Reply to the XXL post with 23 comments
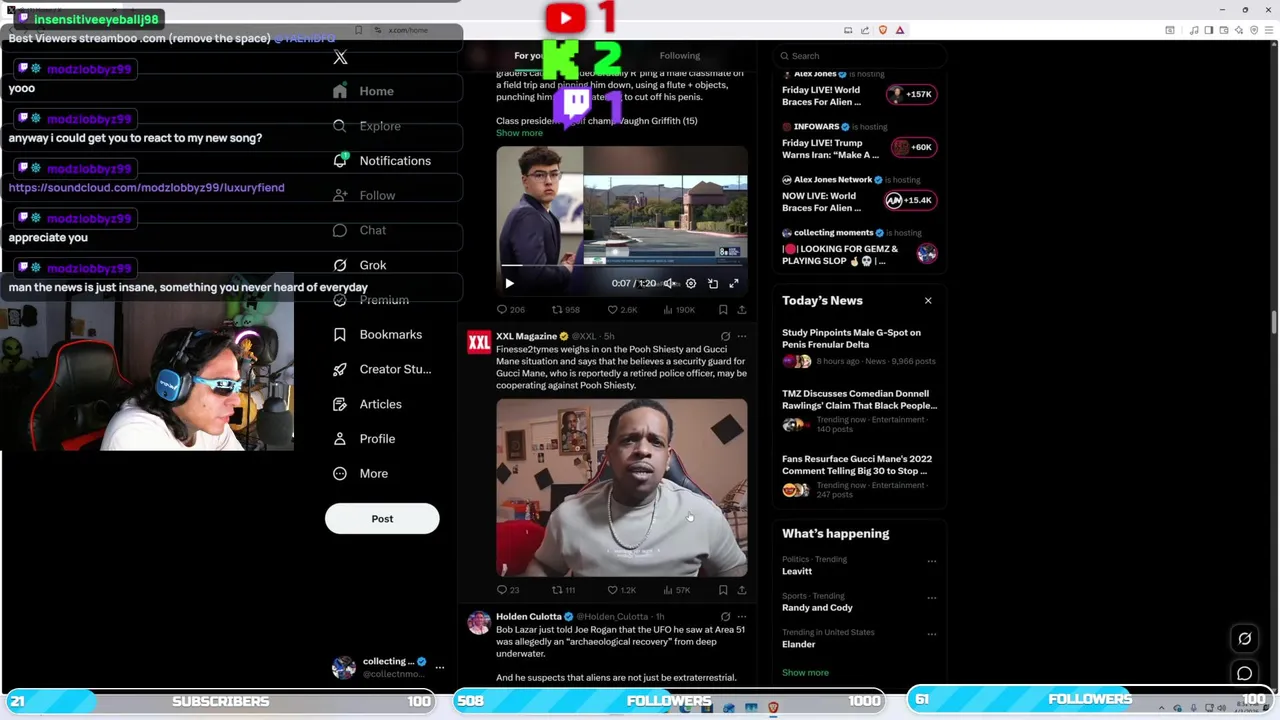This screenshot has height=720, width=1280. click(x=508, y=590)
